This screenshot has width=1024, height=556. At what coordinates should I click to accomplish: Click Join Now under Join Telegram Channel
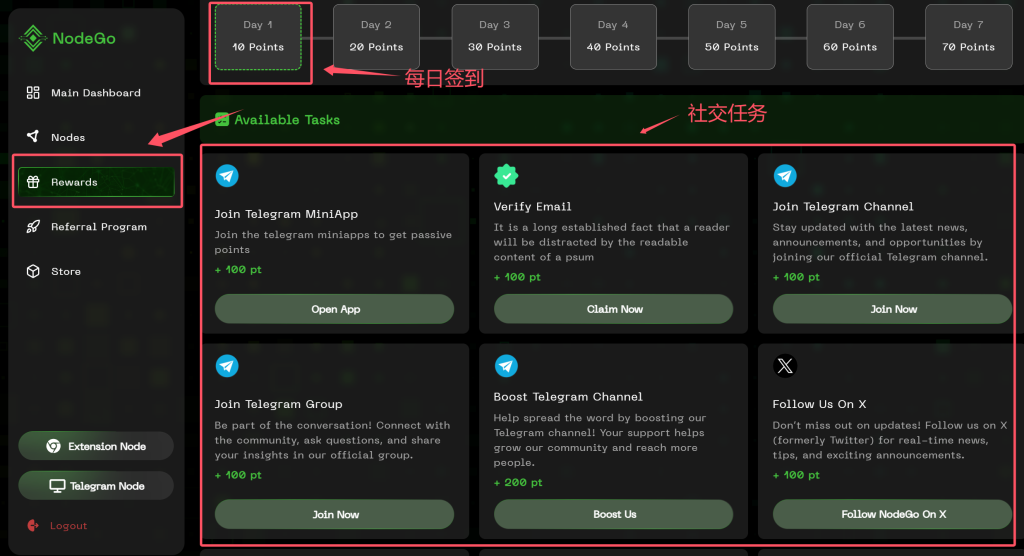[892, 309]
